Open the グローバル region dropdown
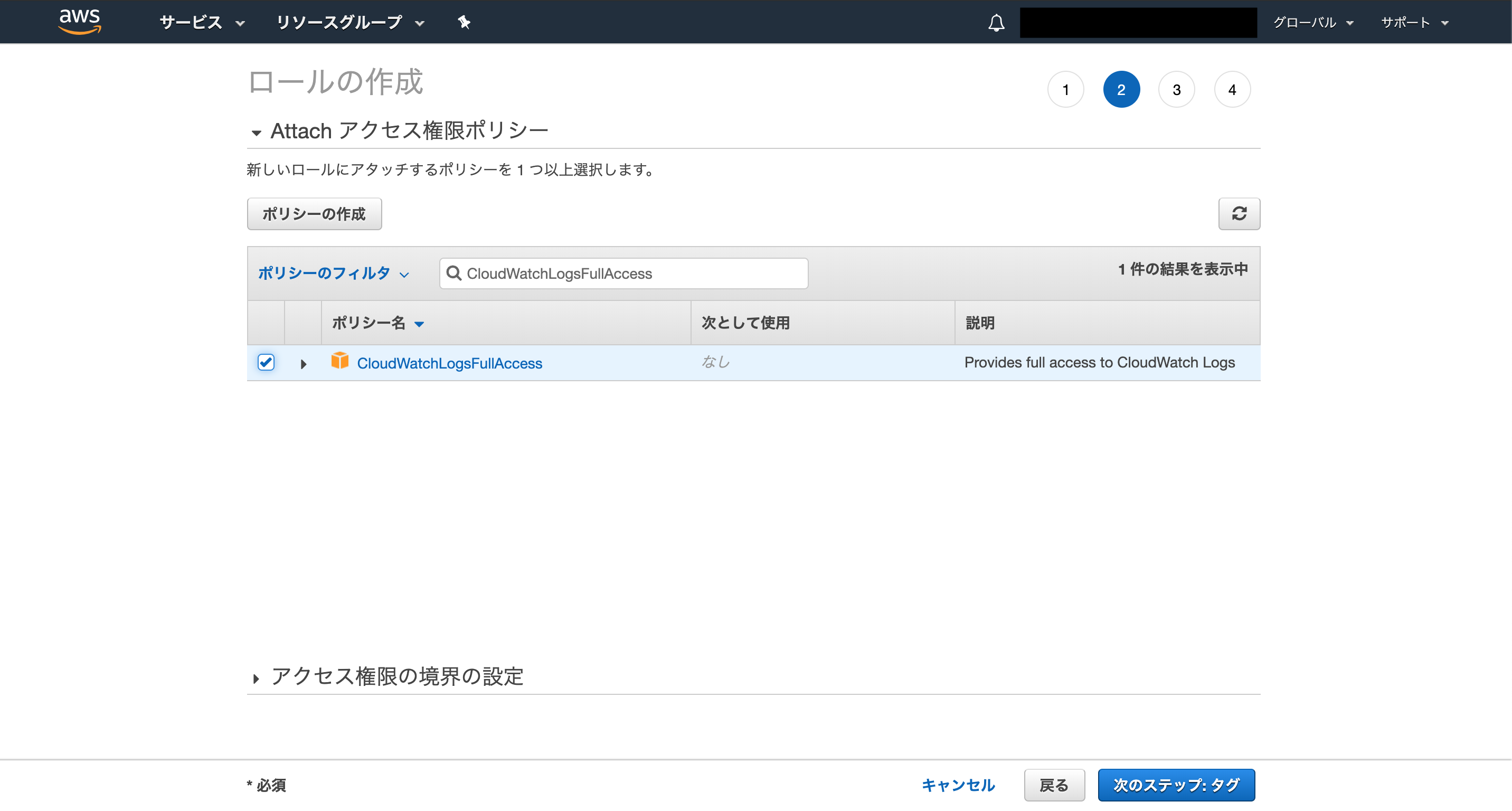The image size is (1512, 811). [1312, 22]
